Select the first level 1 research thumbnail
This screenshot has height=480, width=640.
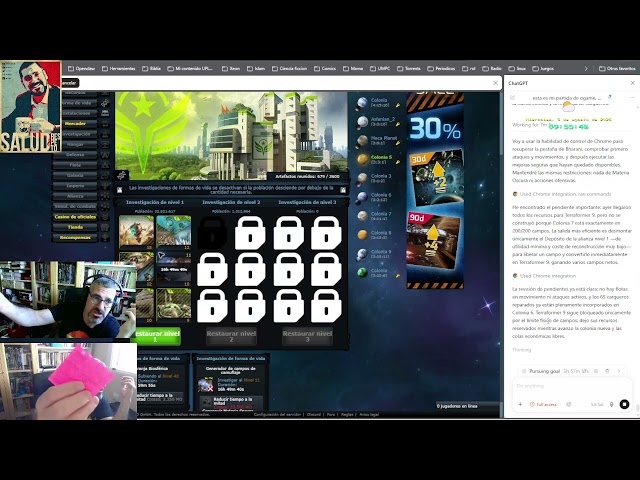(136, 231)
